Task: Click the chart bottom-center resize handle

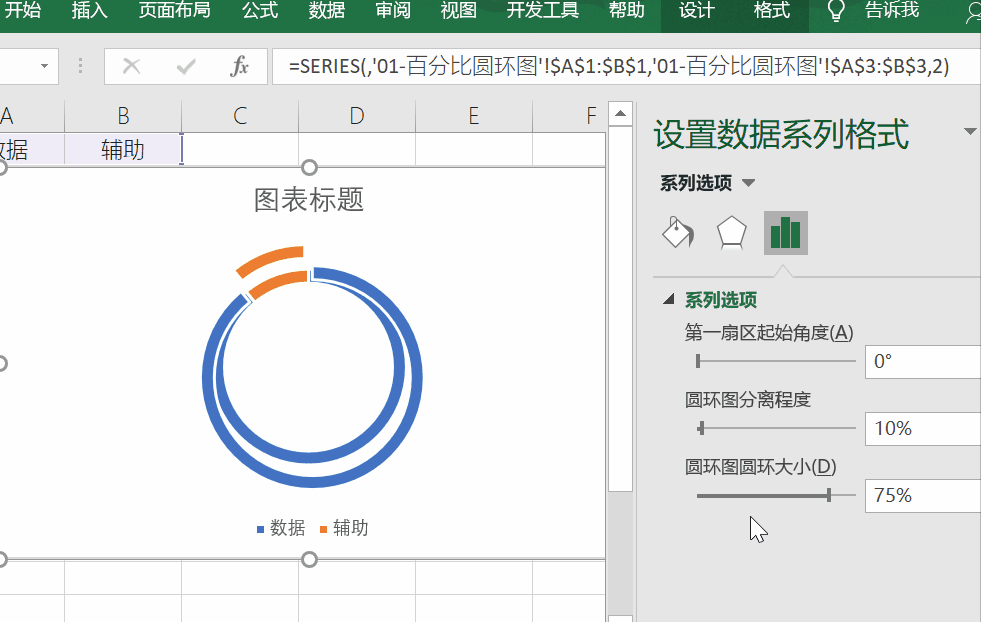Action: click(309, 559)
